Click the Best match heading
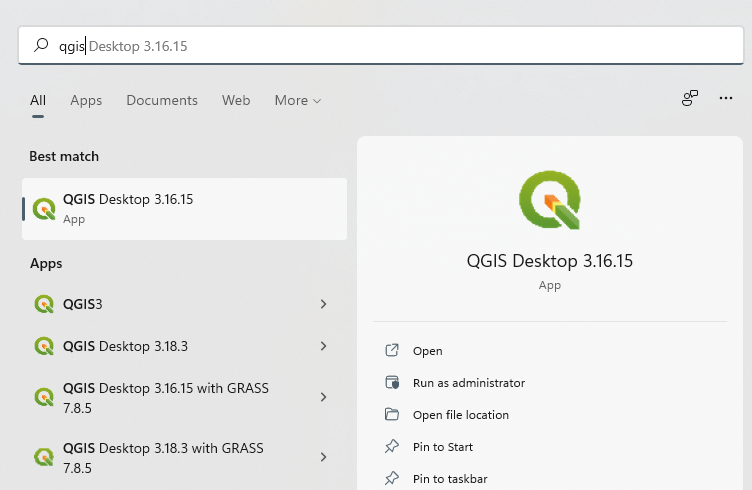Screen dimensions: 752x490 pyautogui.click(x=64, y=156)
